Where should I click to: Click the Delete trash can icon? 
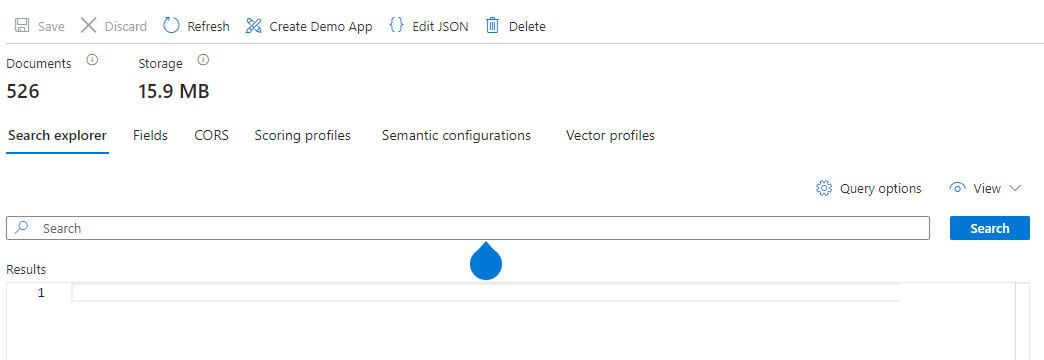(x=493, y=26)
